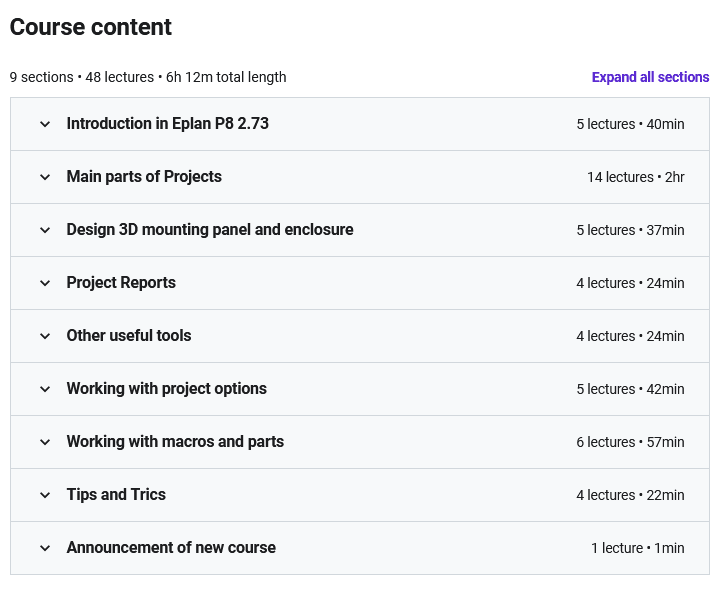This screenshot has height=593, width=724.
Task: Expand chevron beside Design 3D mounting panel
Action: (45, 230)
